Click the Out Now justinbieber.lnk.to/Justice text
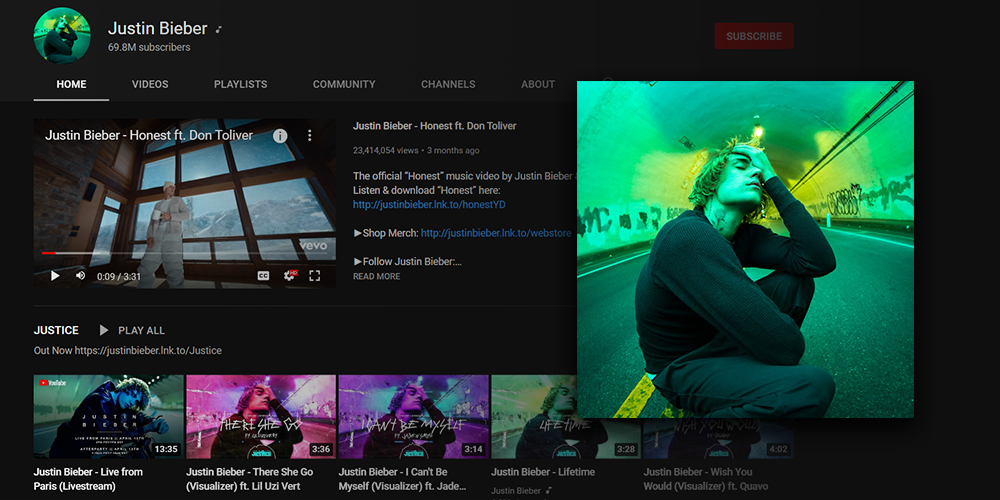 pyautogui.click(x=128, y=351)
